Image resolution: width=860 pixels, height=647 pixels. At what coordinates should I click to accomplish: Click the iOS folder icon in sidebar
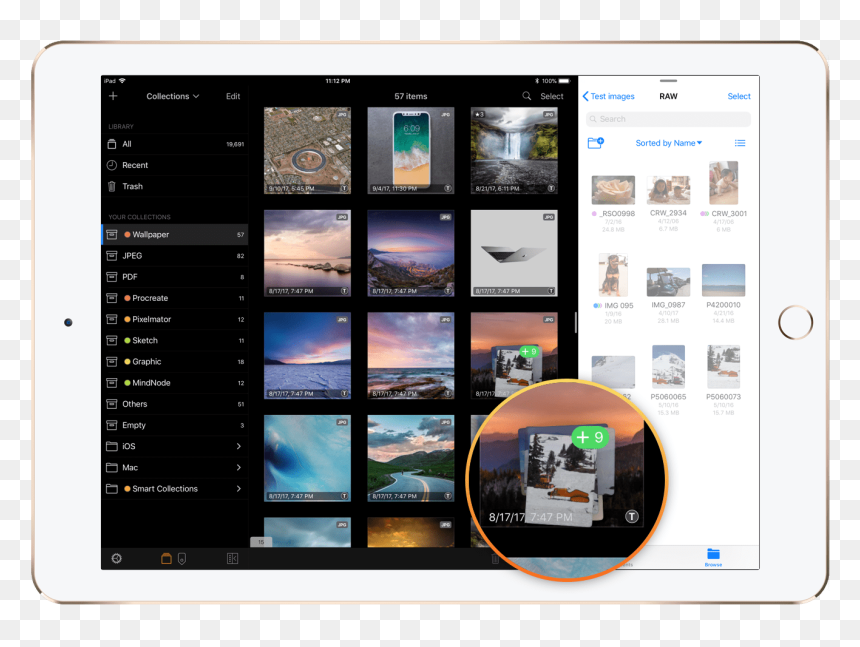112,446
